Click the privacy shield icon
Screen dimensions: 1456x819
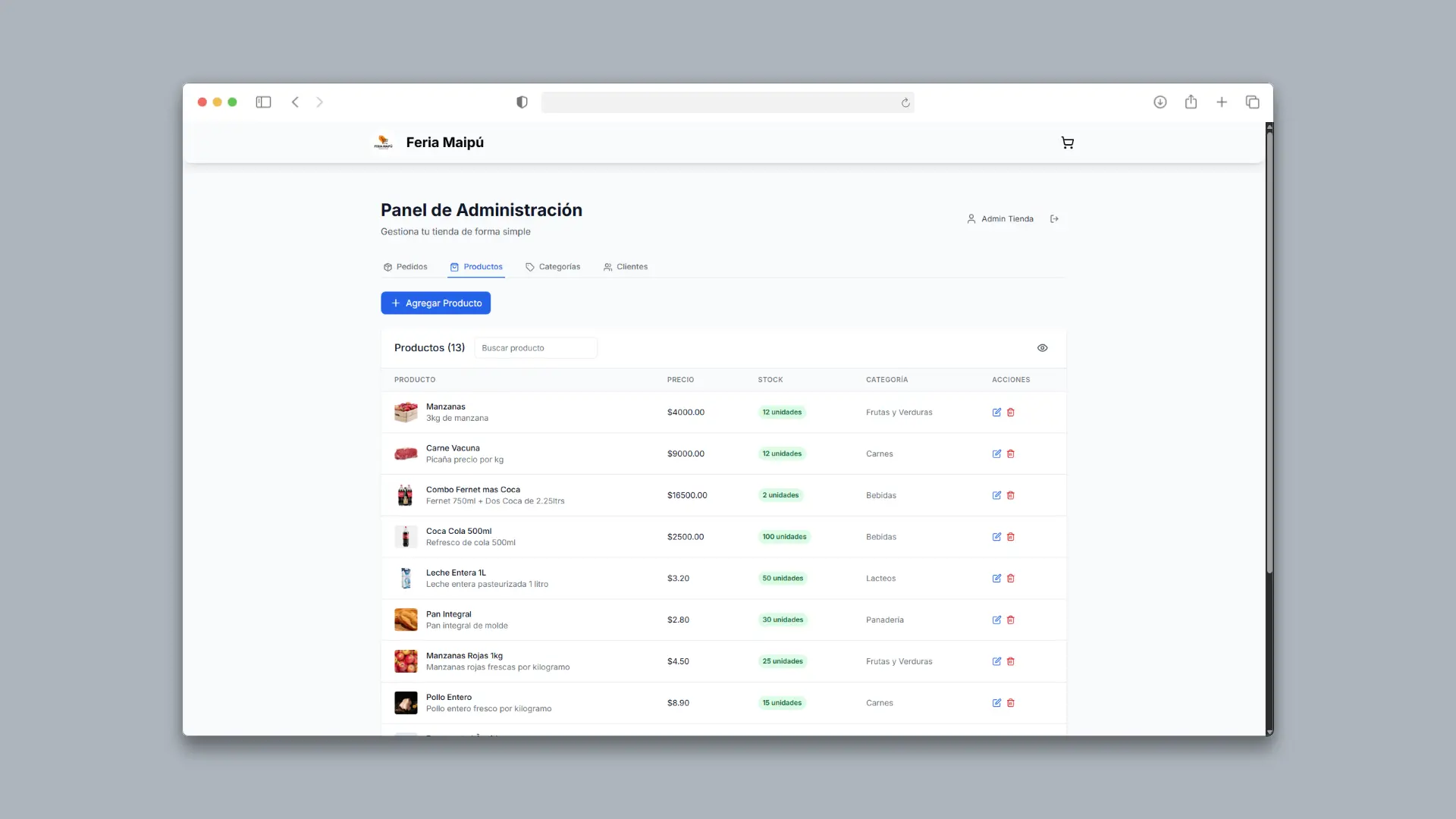pos(522,102)
